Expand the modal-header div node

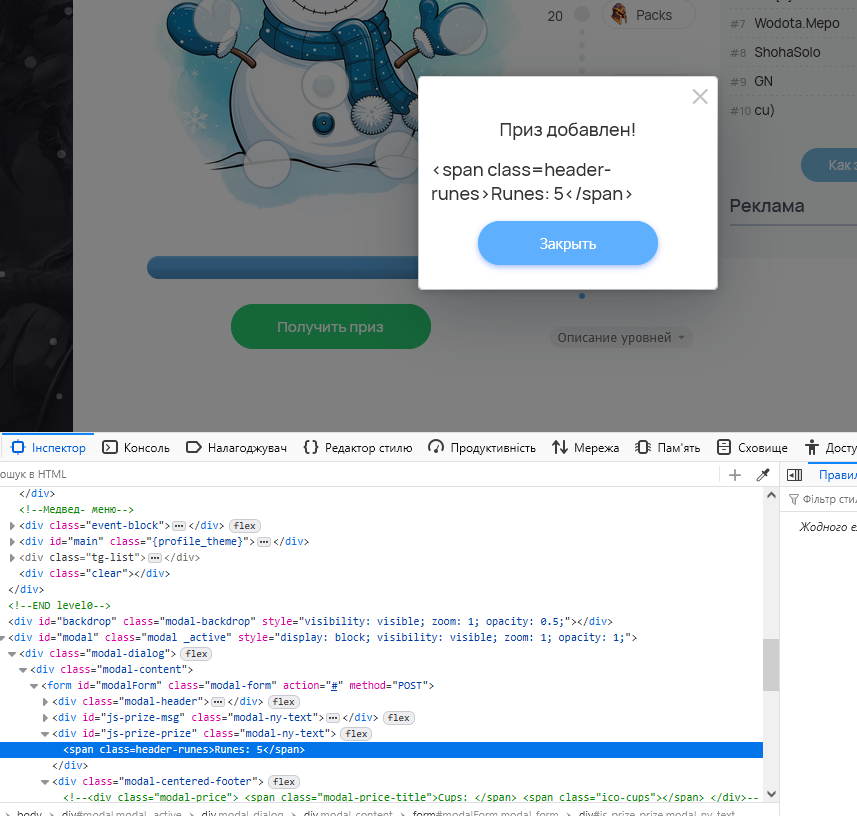[45, 701]
